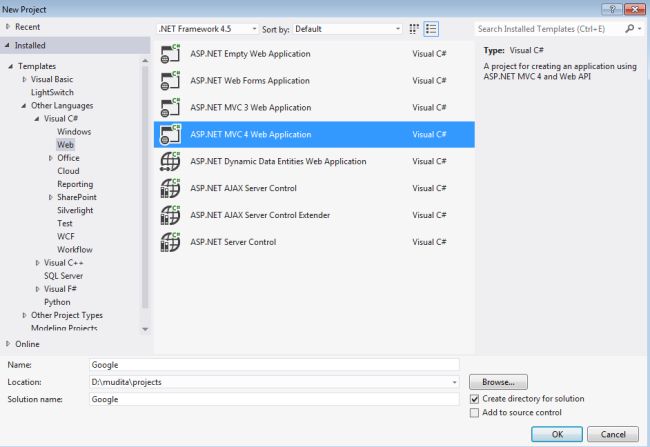The height and width of the screenshot is (447, 650).
Task: Expand the Visual C++ node
Action: click(37, 263)
